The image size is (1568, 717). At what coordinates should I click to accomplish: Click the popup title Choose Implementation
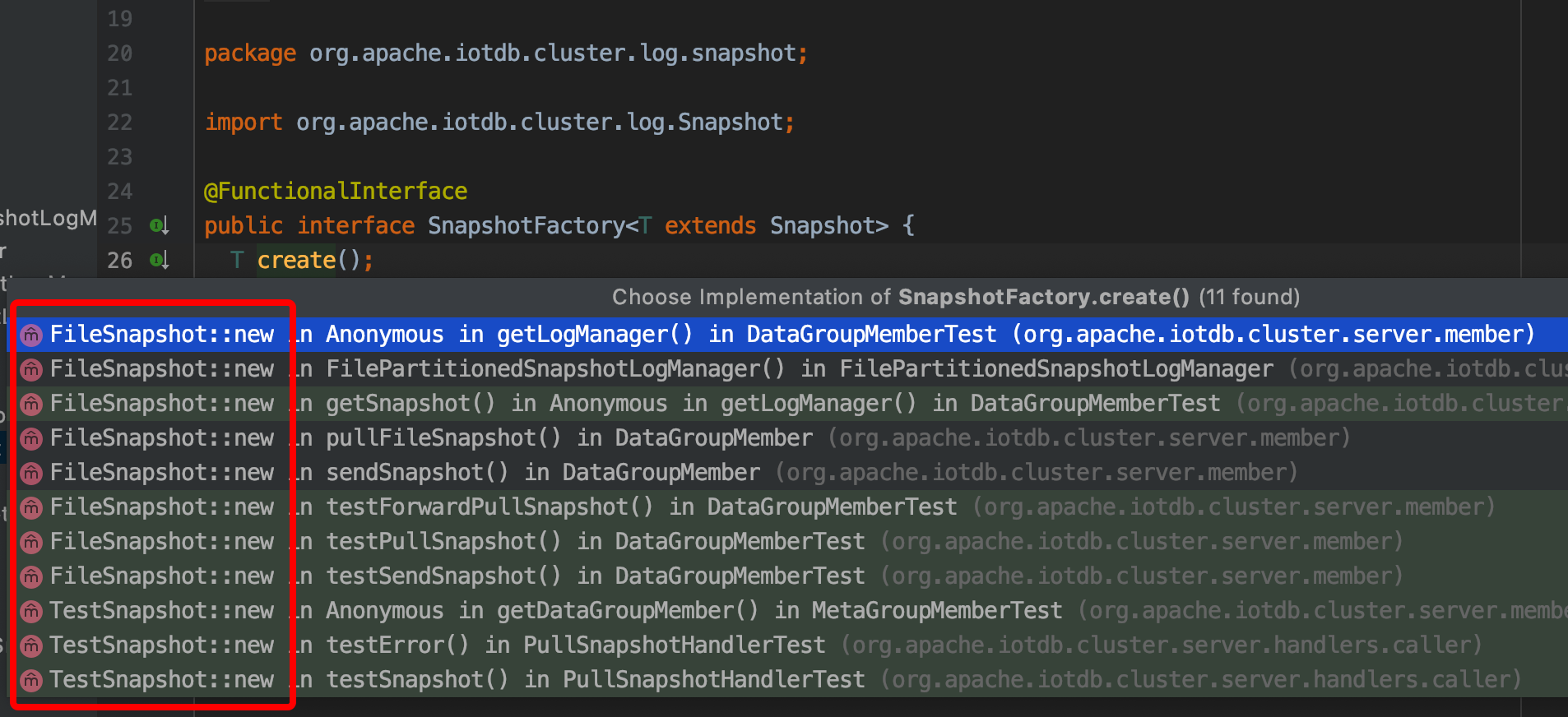(956, 297)
